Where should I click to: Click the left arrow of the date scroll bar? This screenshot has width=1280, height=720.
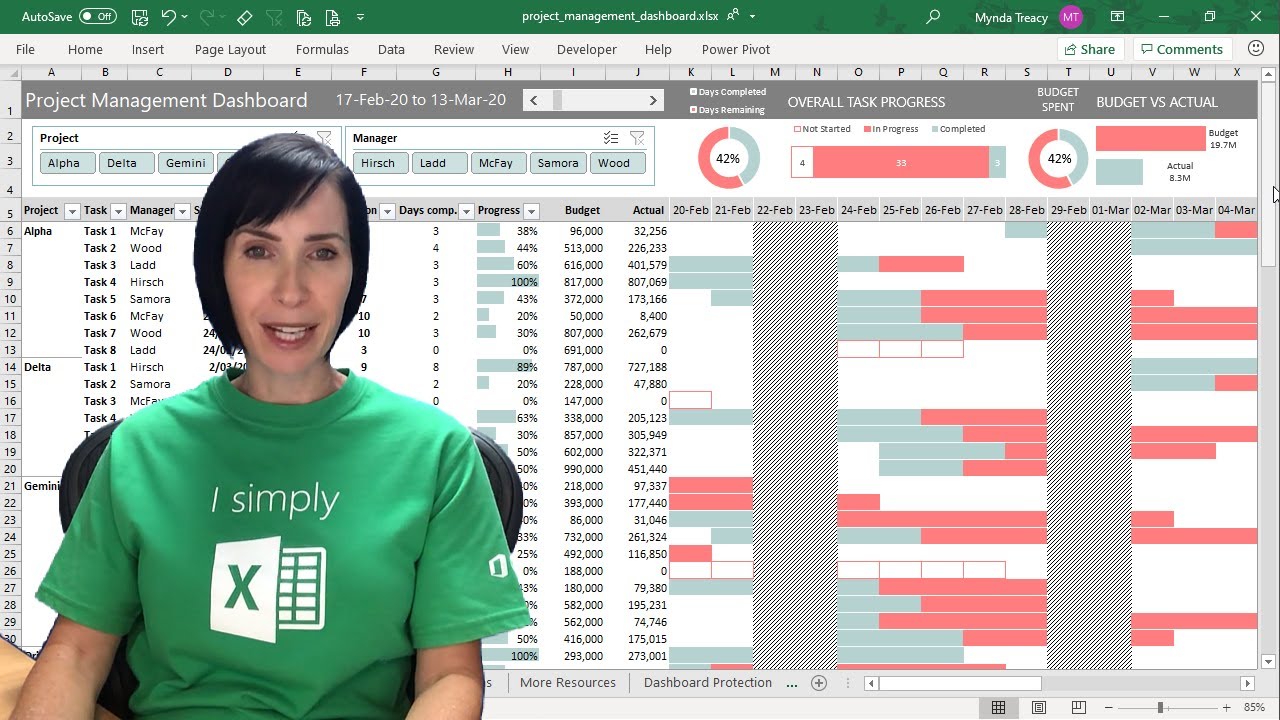coord(534,100)
